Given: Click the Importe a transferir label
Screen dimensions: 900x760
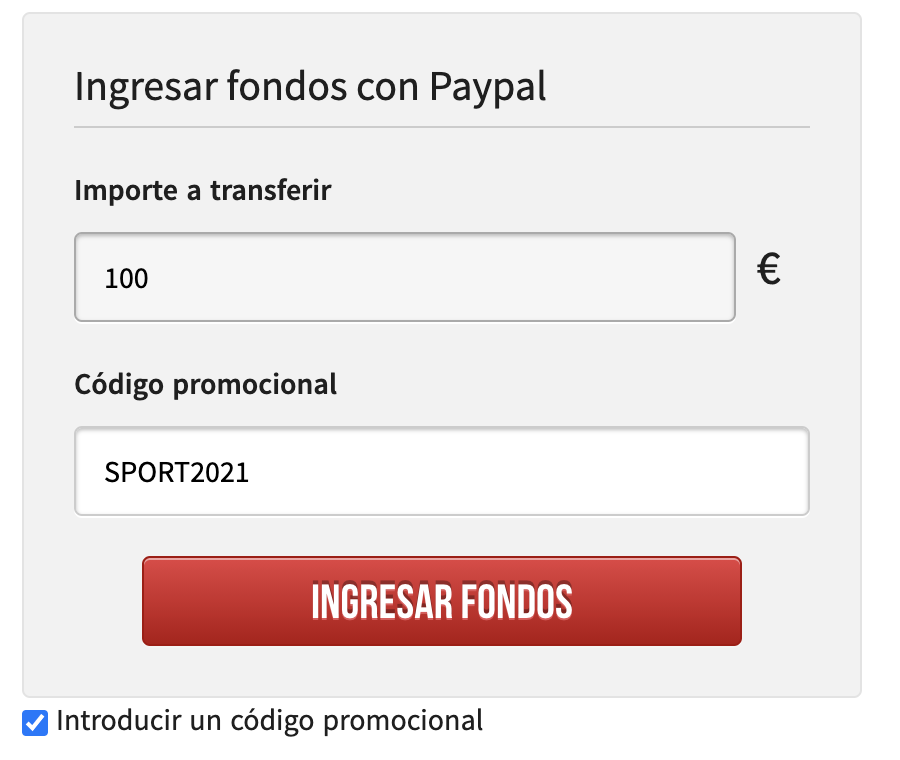Looking at the screenshot, I should tap(203, 190).
